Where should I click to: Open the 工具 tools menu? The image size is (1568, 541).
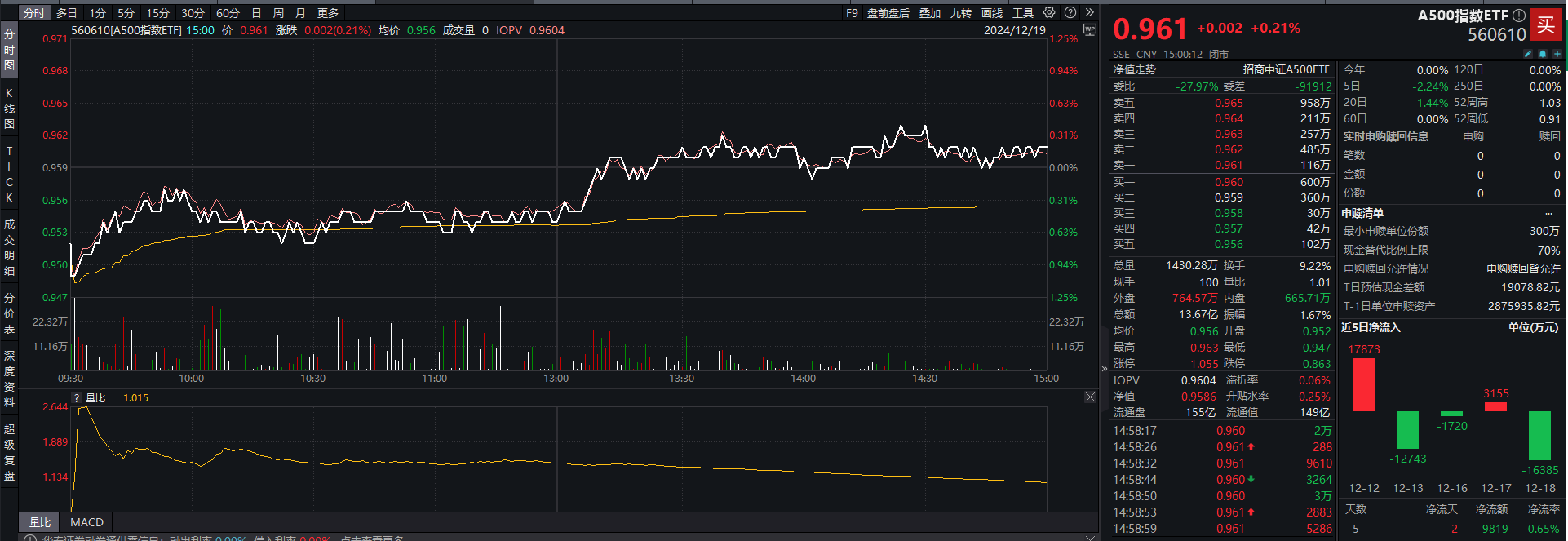pos(1022,13)
